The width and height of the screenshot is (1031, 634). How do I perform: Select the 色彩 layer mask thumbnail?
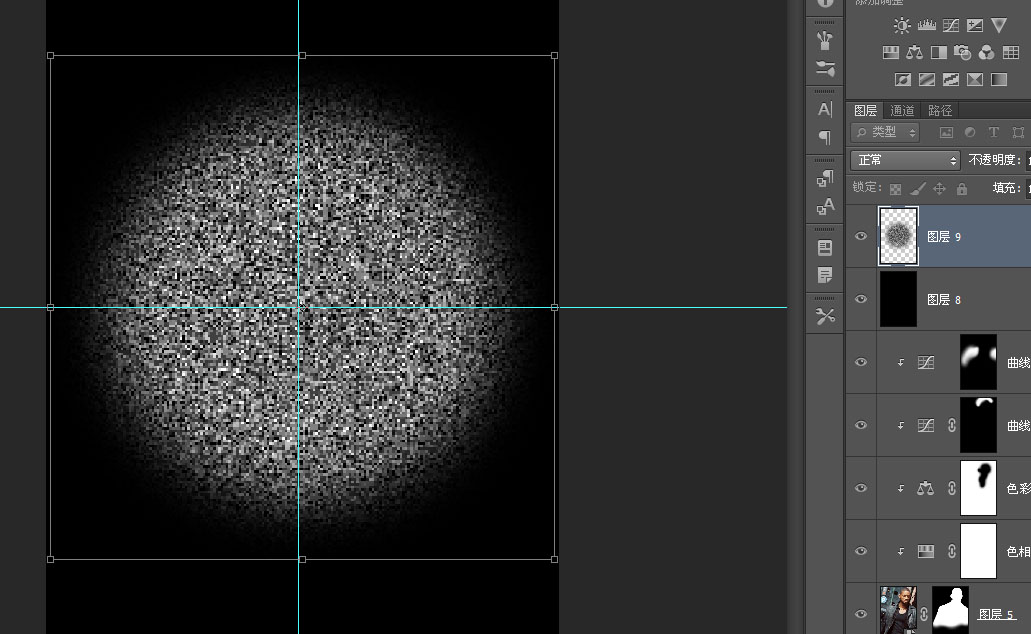pyautogui.click(x=978, y=488)
